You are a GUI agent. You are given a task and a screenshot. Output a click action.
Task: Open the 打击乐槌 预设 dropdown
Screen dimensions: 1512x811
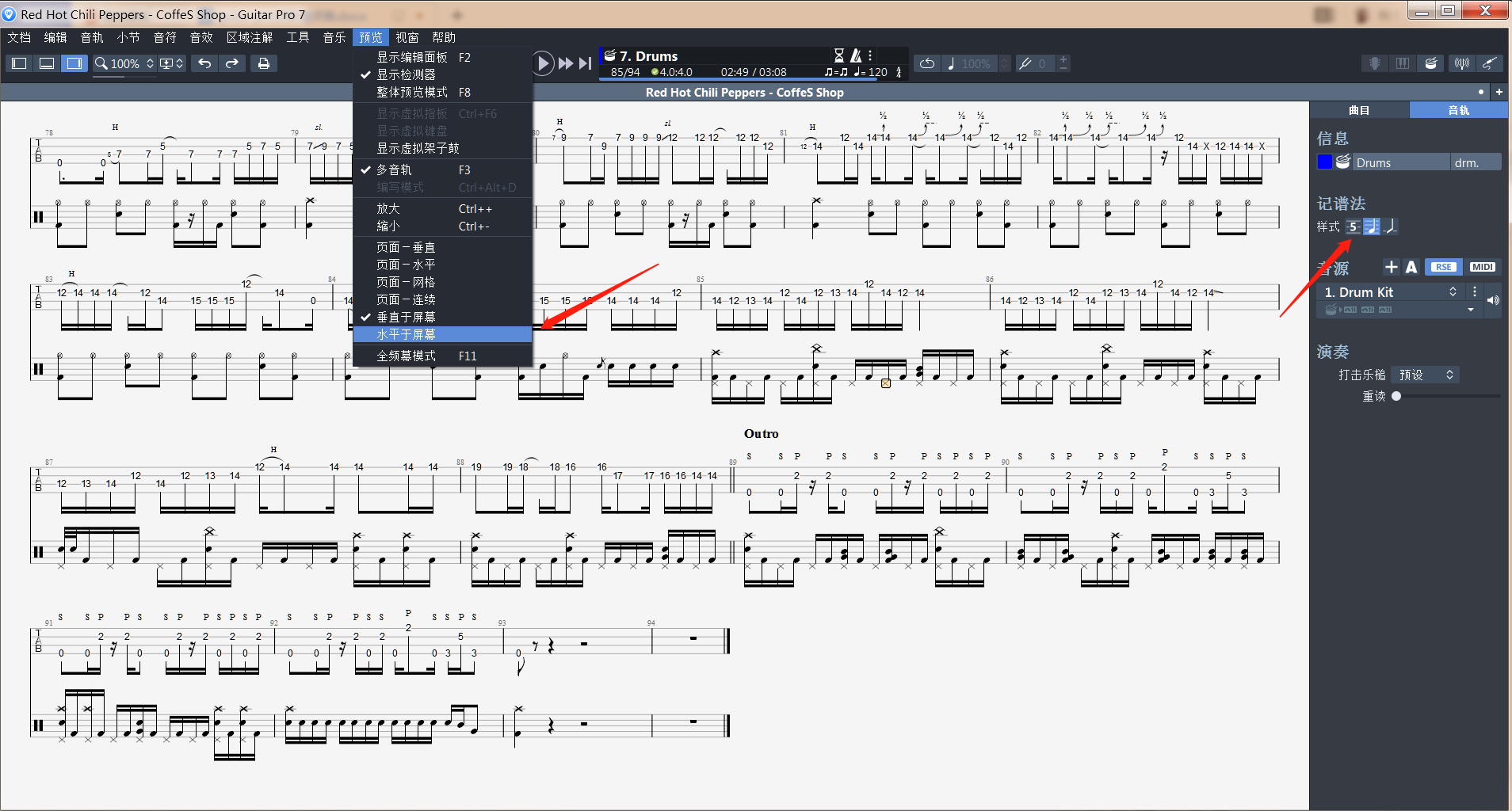1426,375
